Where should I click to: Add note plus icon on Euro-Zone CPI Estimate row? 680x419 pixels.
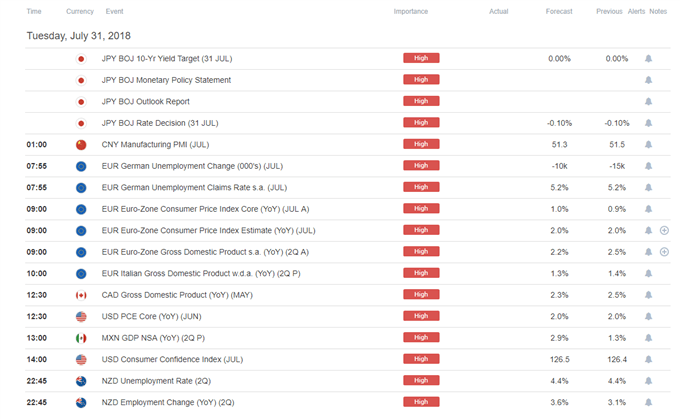[x=664, y=230]
